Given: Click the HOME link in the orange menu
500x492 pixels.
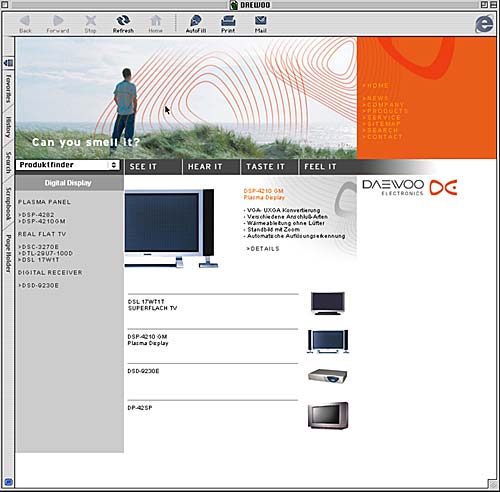Looking at the screenshot, I should [376, 86].
